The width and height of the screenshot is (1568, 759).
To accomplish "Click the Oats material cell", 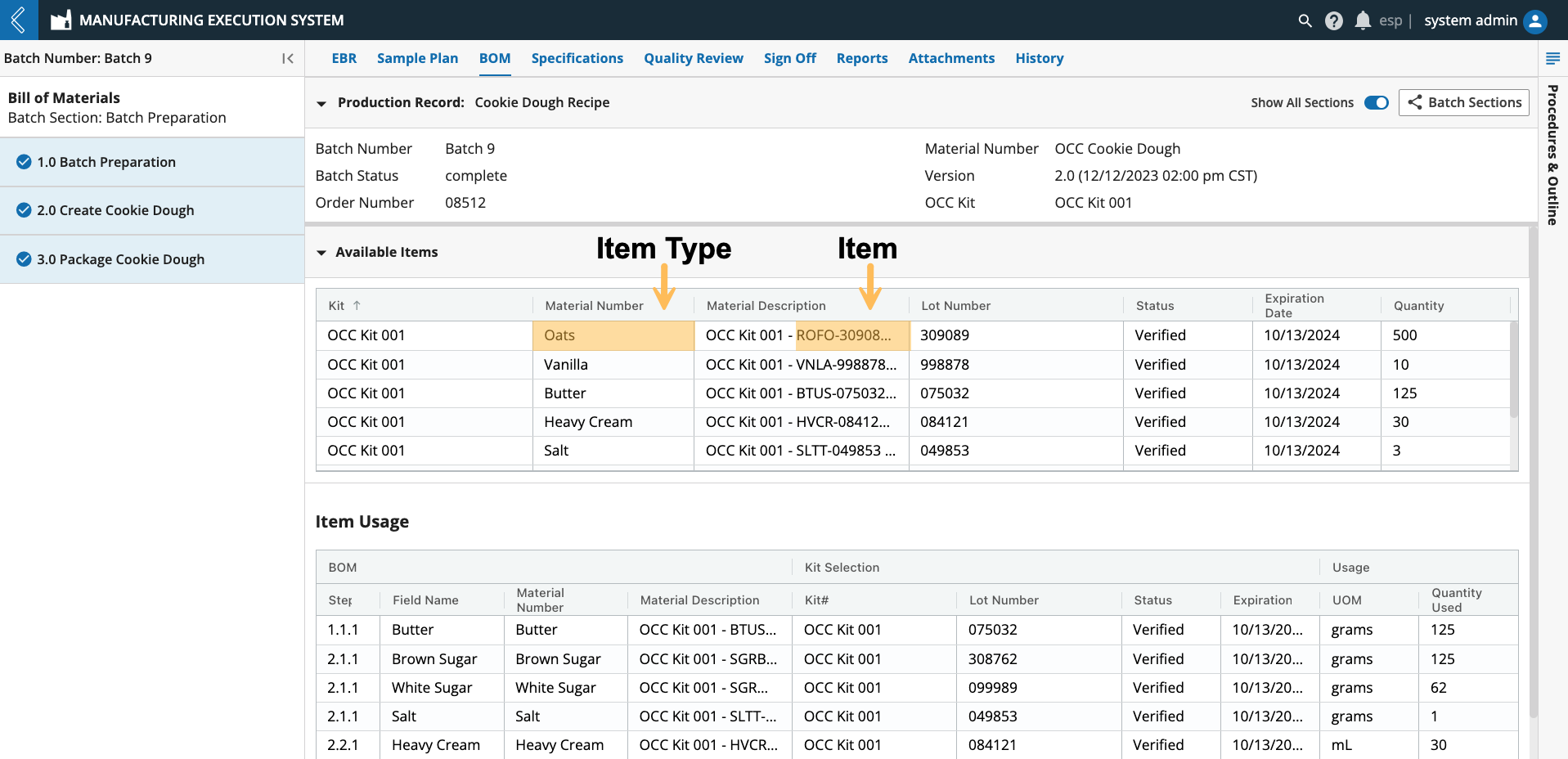I will coord(613,335).
